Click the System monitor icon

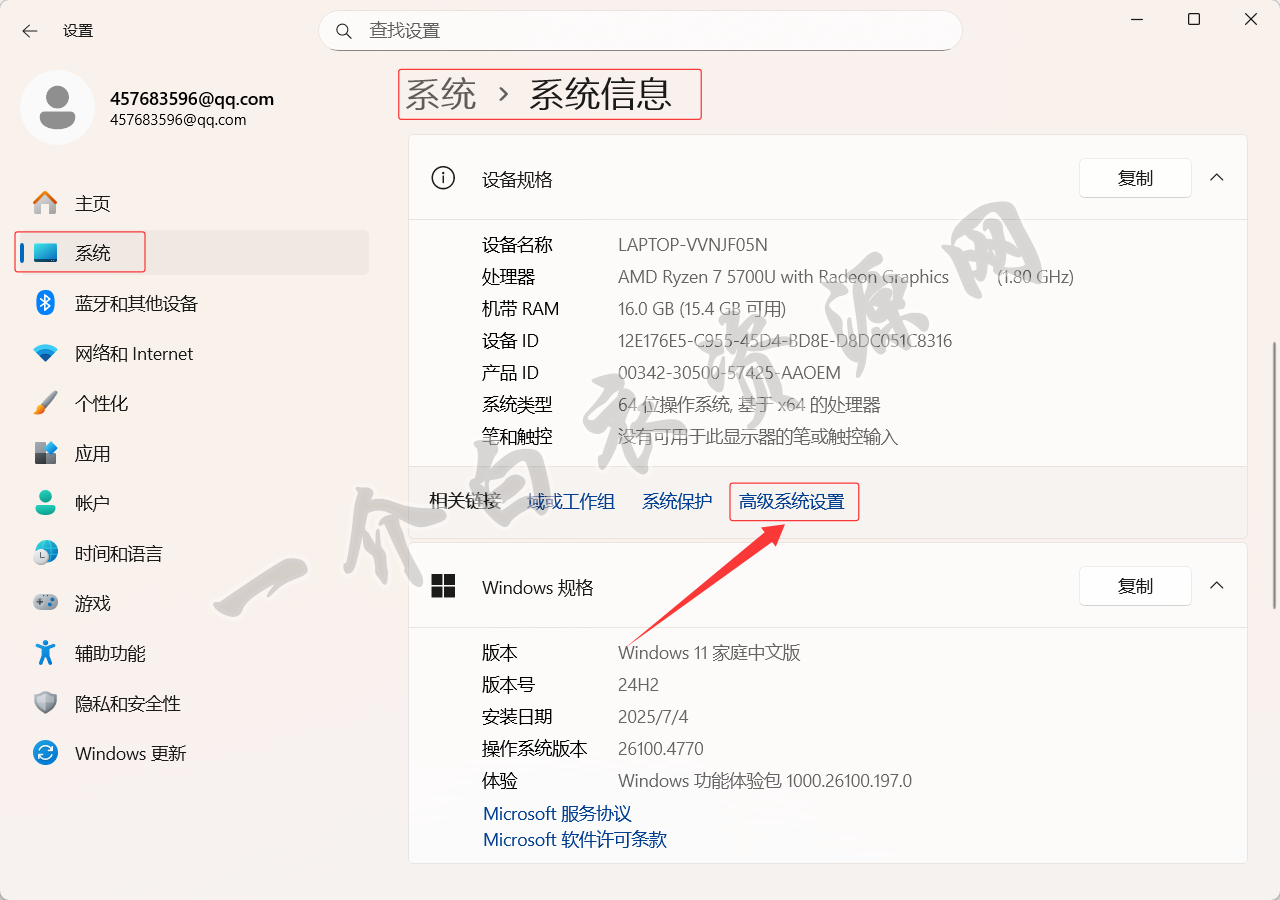45,253
